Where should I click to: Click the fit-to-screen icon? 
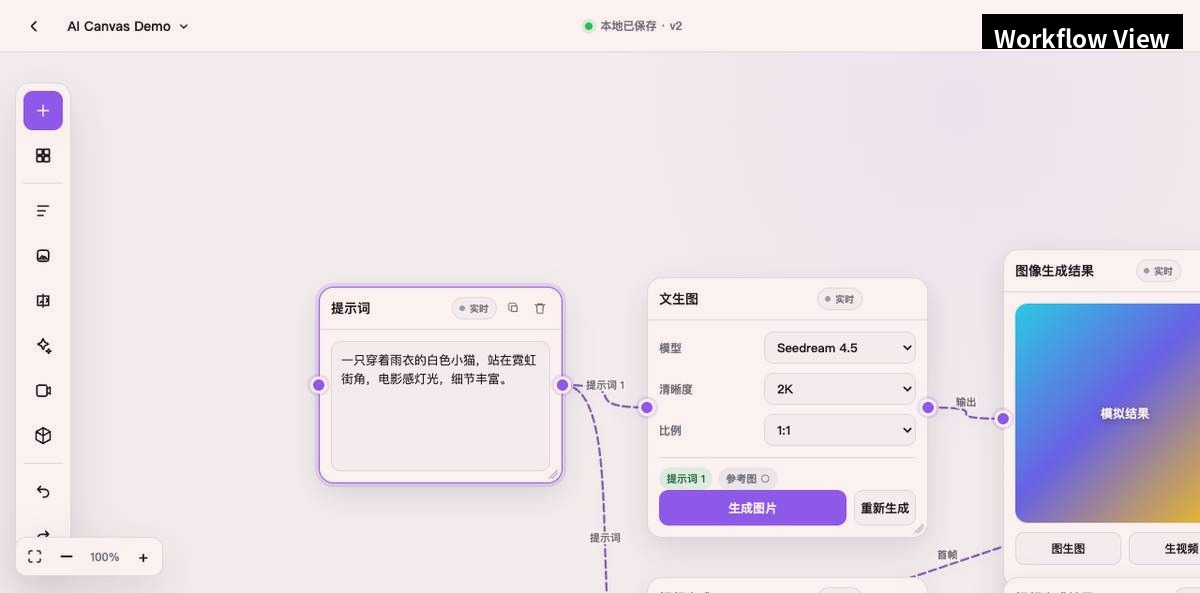pos(35,557)
